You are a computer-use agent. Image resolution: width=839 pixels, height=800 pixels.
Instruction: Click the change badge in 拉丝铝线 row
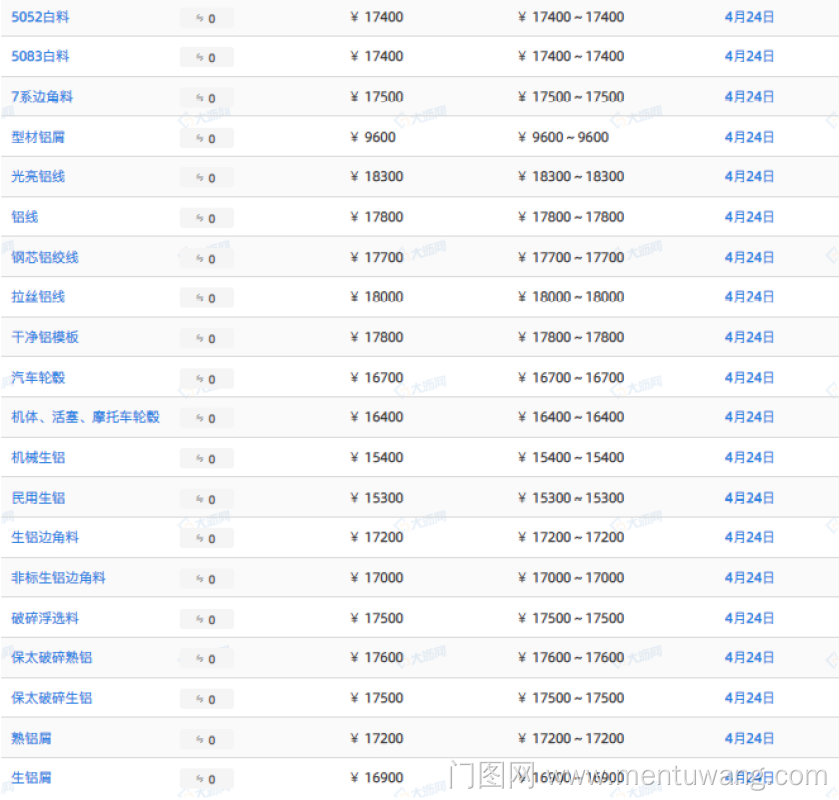click(206, 298)
